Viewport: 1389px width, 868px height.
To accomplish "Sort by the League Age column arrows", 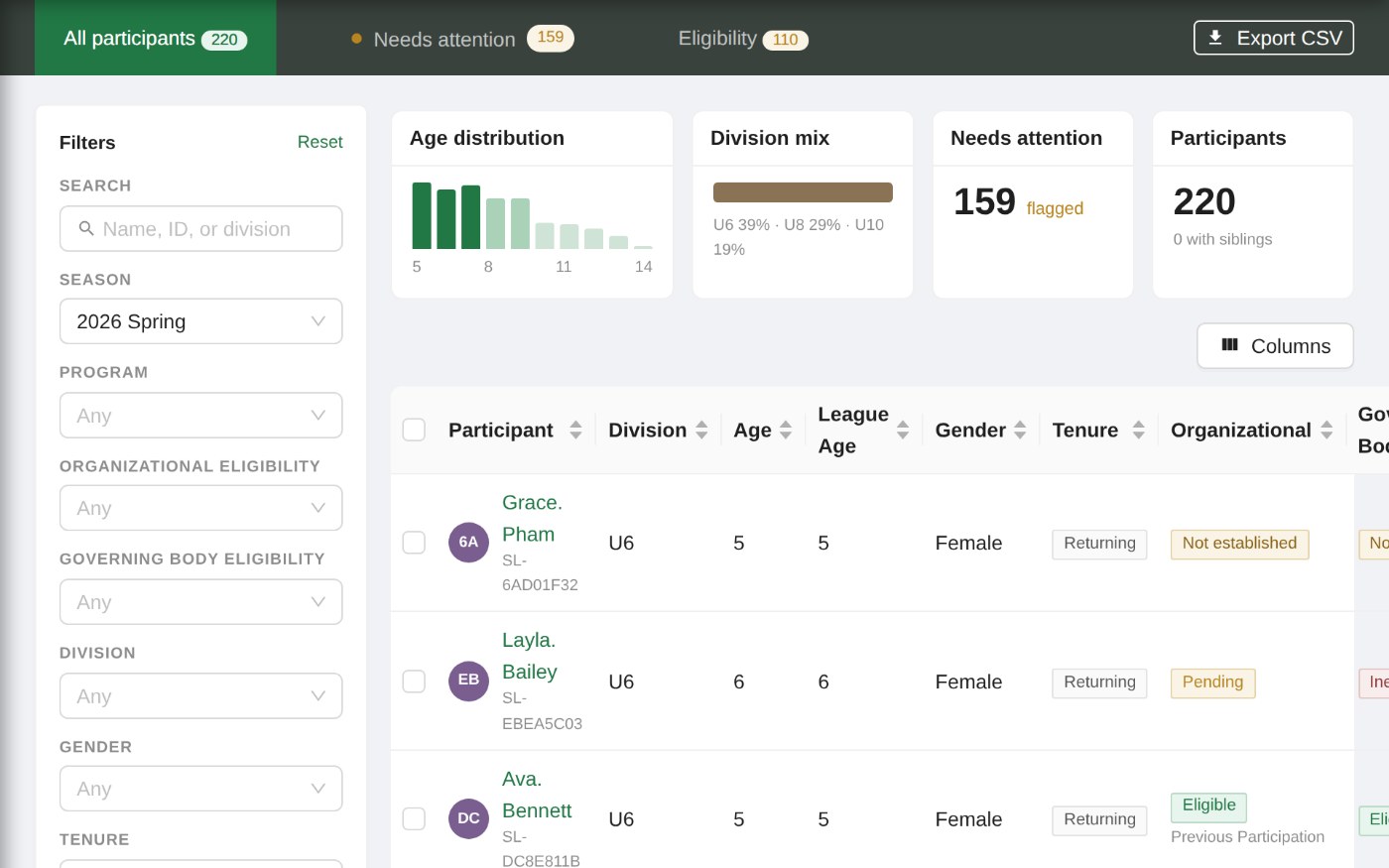I will point(903,430).
